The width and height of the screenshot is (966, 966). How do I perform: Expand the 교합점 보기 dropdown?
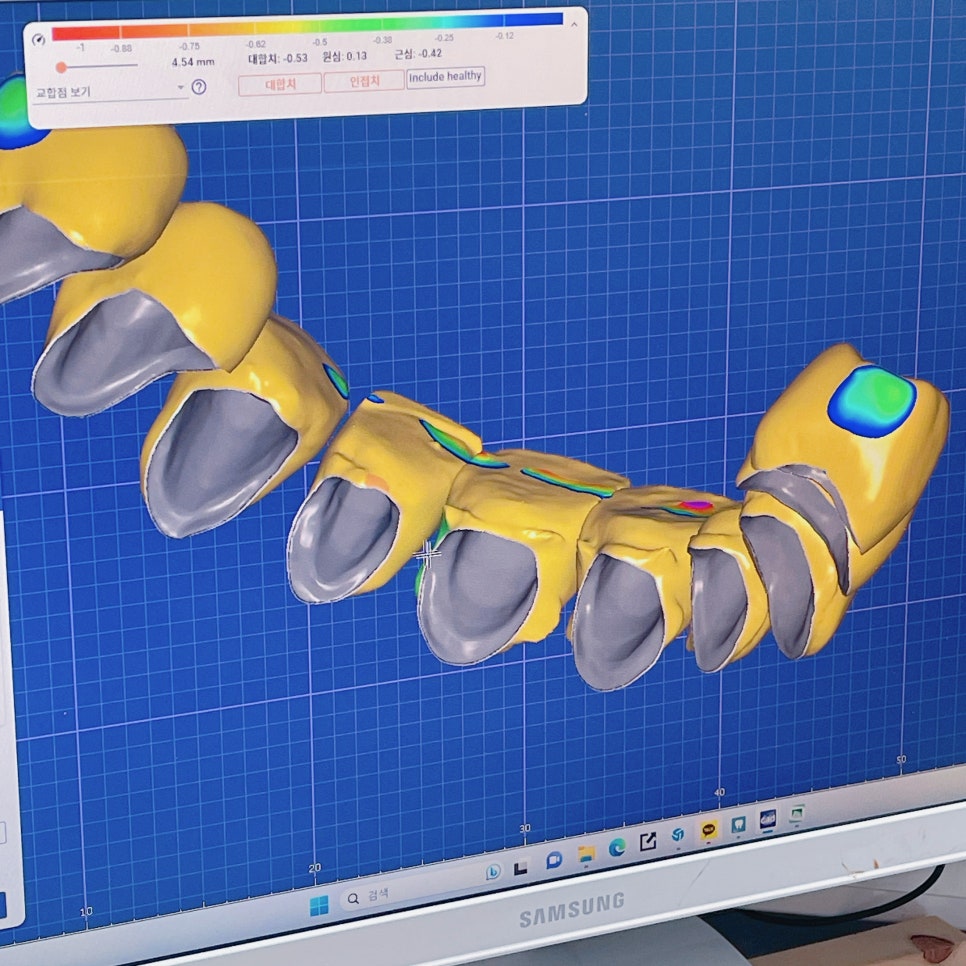[x=108, y=91]
